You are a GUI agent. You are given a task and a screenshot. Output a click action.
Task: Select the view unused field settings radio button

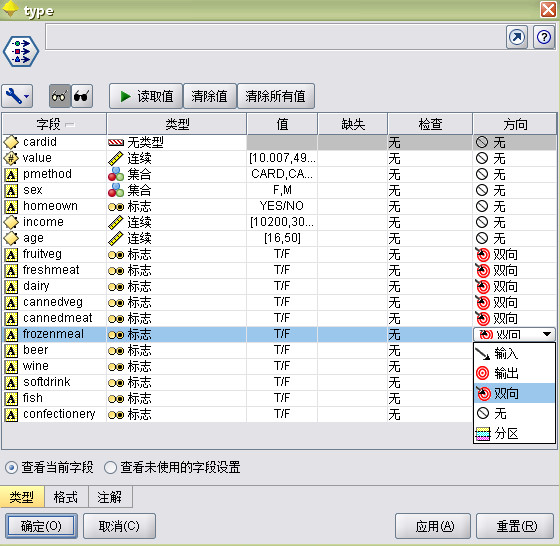[110, 467]
